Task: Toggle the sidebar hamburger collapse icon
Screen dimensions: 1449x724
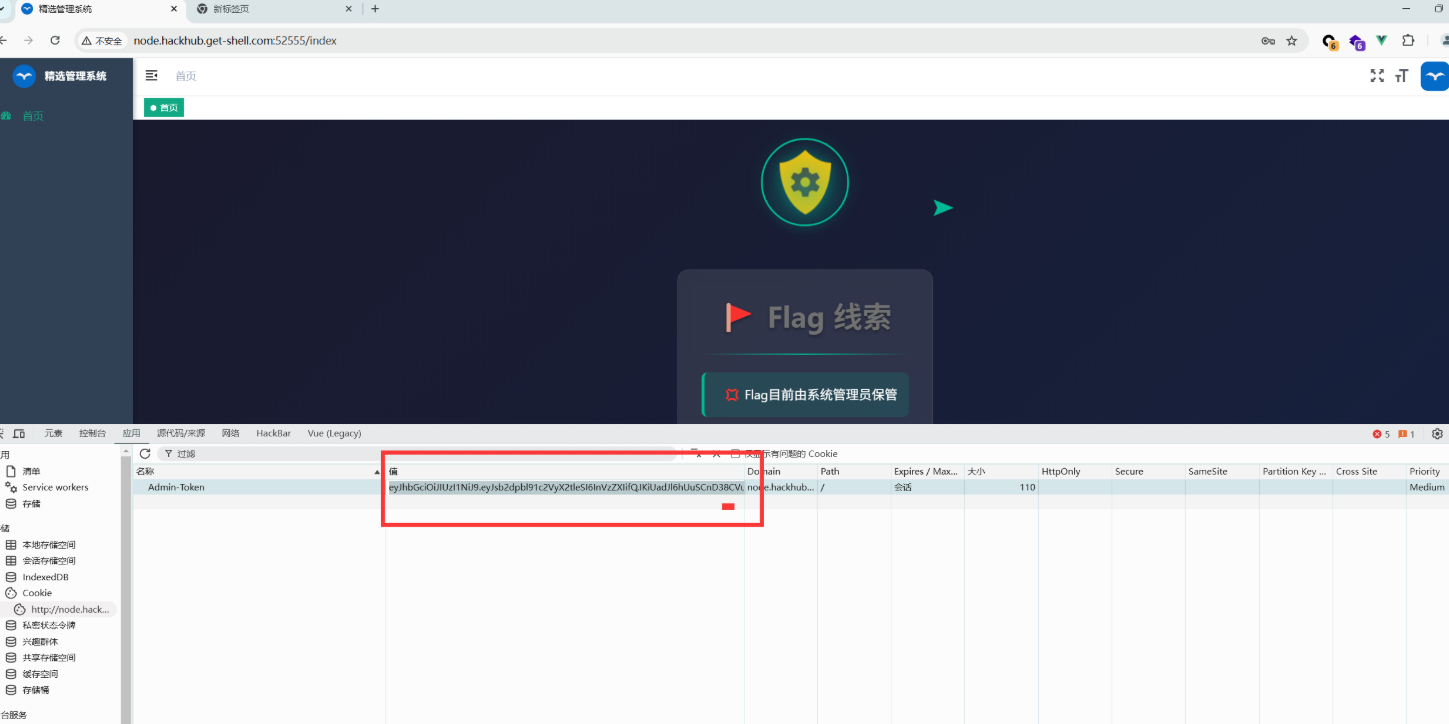Action: pyautogui.click(x=152, y=75)
